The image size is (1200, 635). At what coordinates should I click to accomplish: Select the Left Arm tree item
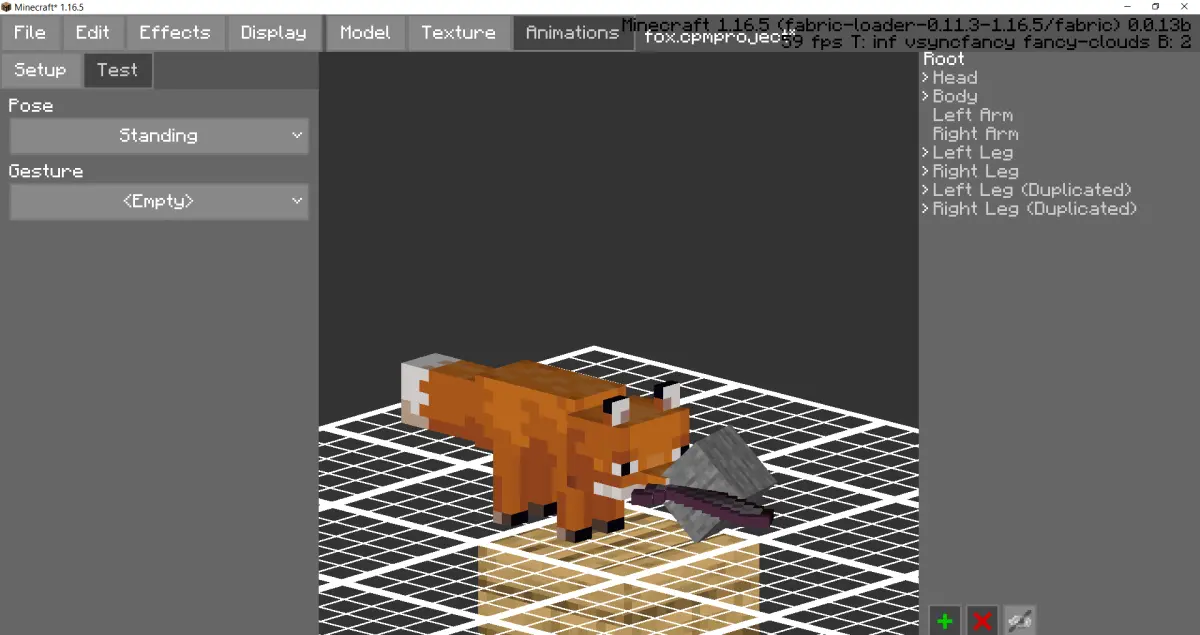pos(972,115)
